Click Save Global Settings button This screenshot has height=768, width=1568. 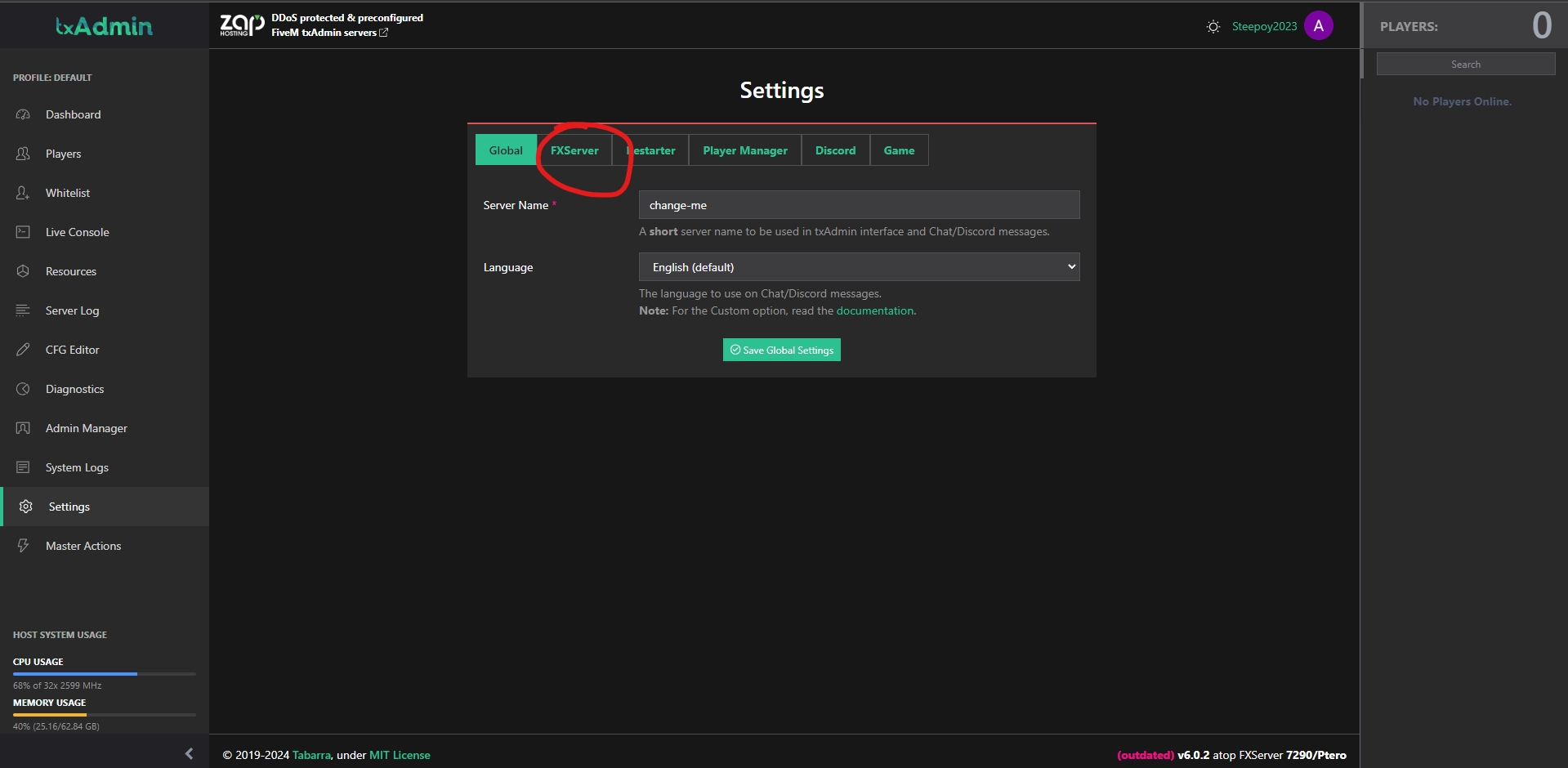781,350
